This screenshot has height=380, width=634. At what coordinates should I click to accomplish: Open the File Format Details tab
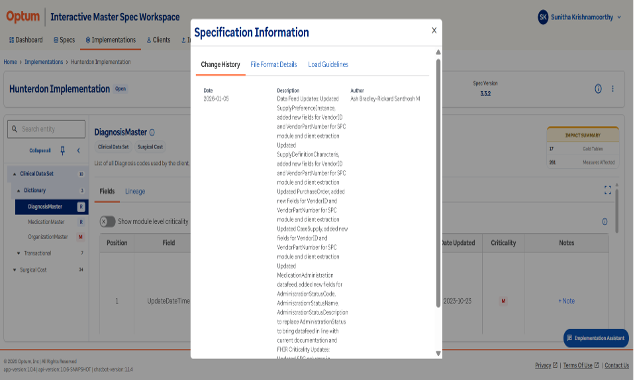click(x=274, y=65)
